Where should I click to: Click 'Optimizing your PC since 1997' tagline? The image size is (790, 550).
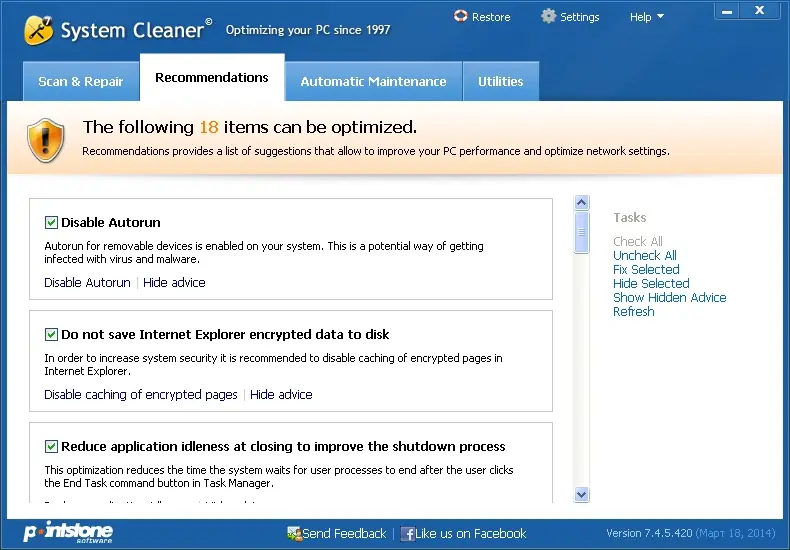308,30
